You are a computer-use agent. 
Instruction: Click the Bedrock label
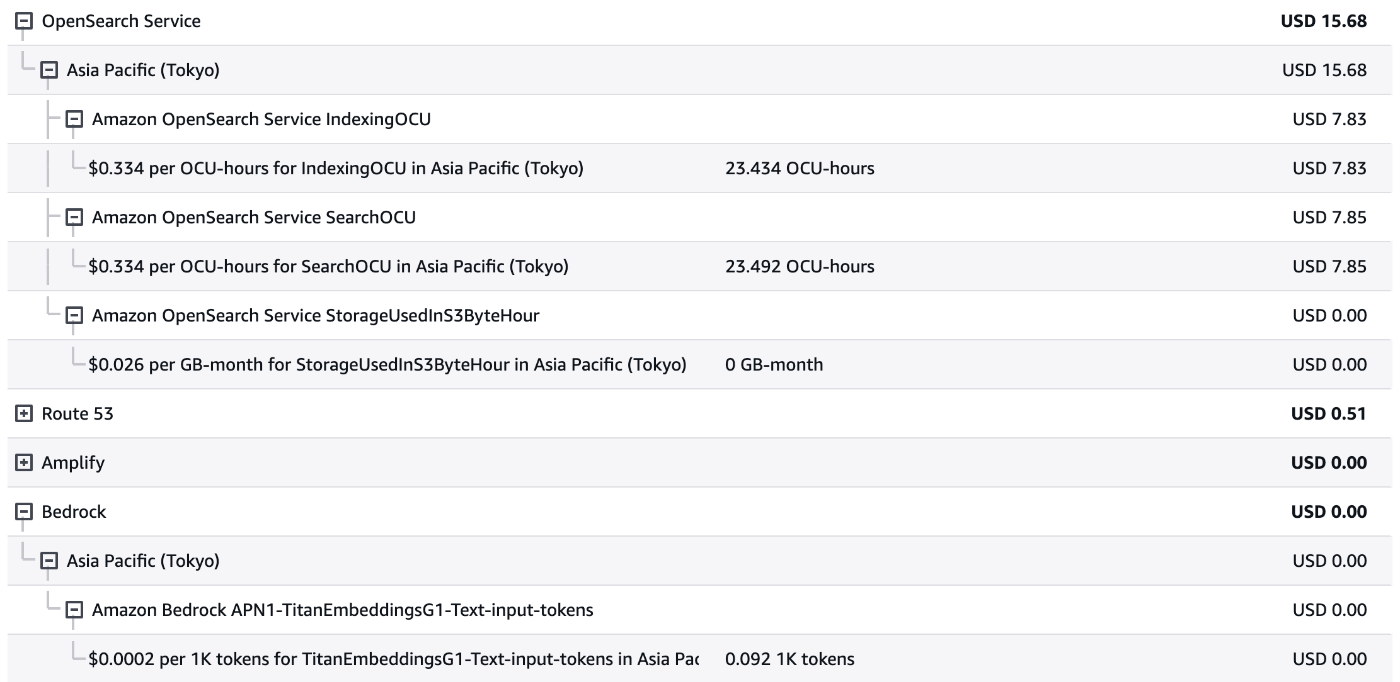click(x=73, y=511)
